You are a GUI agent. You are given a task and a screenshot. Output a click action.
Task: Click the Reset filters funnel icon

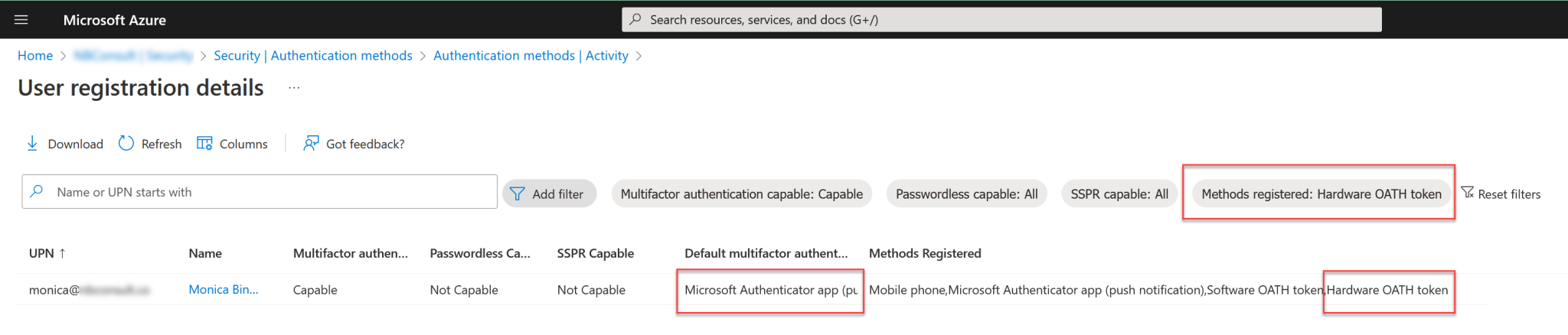[x=1467, y=193]
